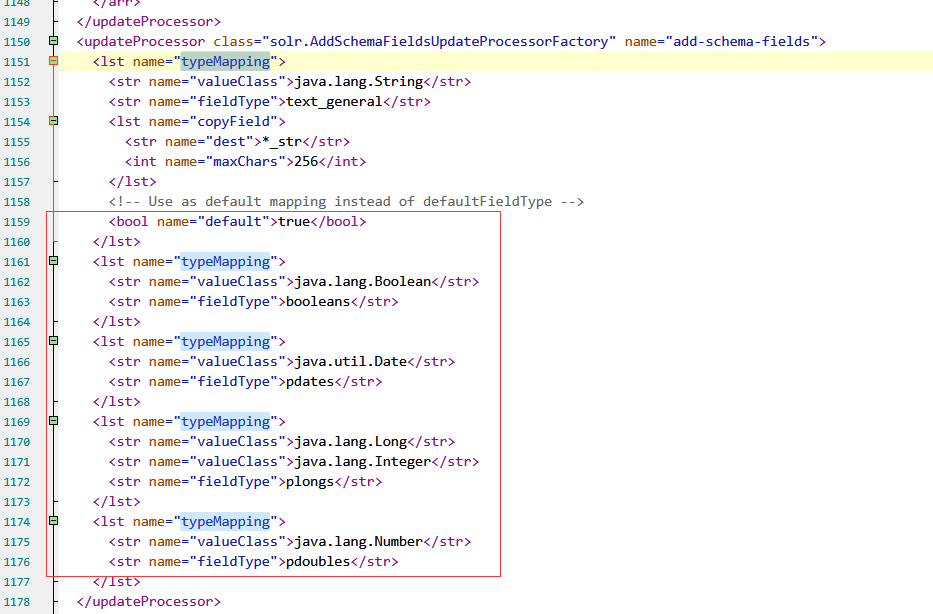Fold the Number typeMapping on line 1174
The image size is (933, 614).
click(x=53, y=521)
